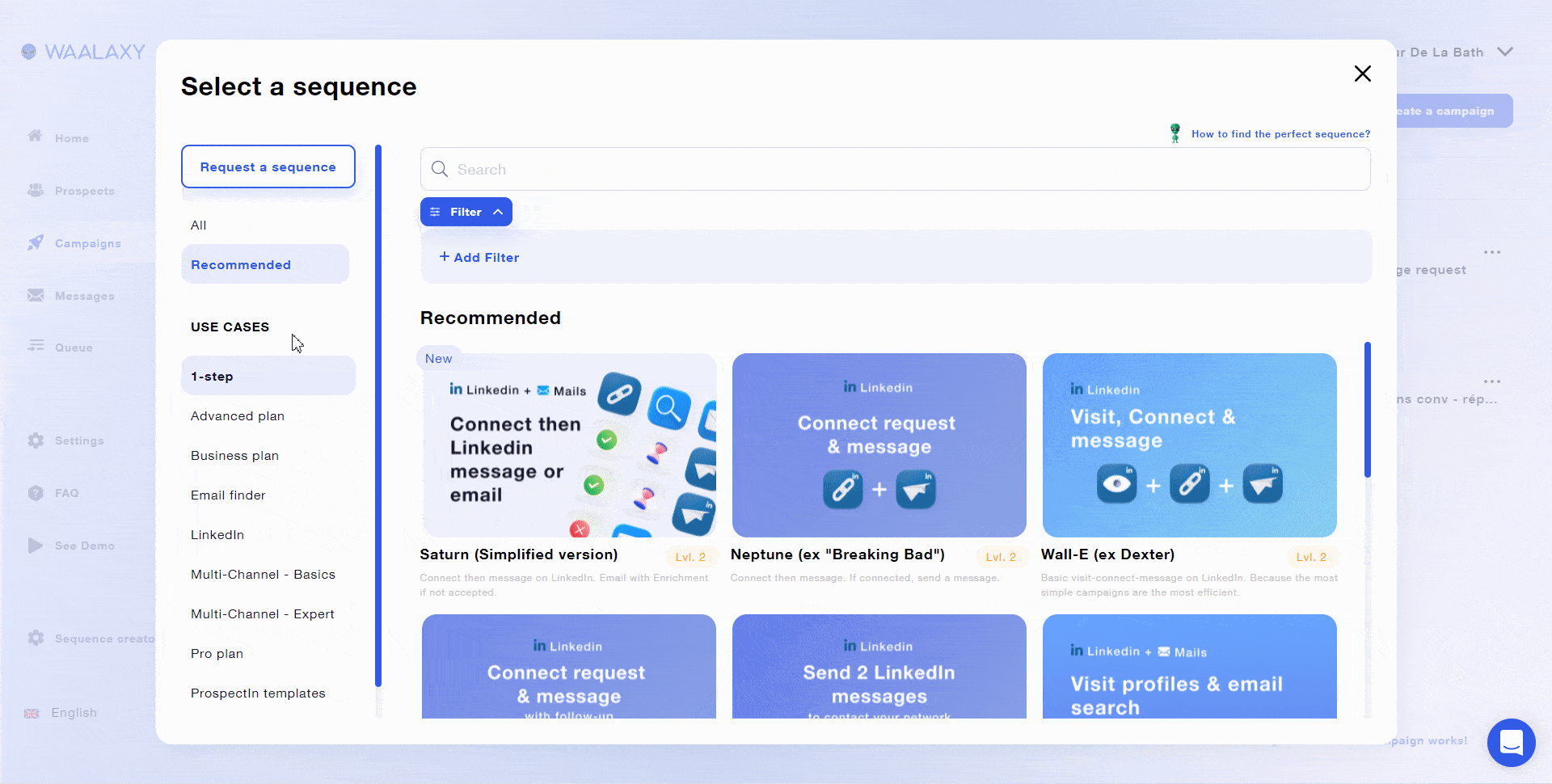This screenshot has height=784, width=1552.
Task: Close the Select a sequence dialog
Action: tap(1362, 74)
